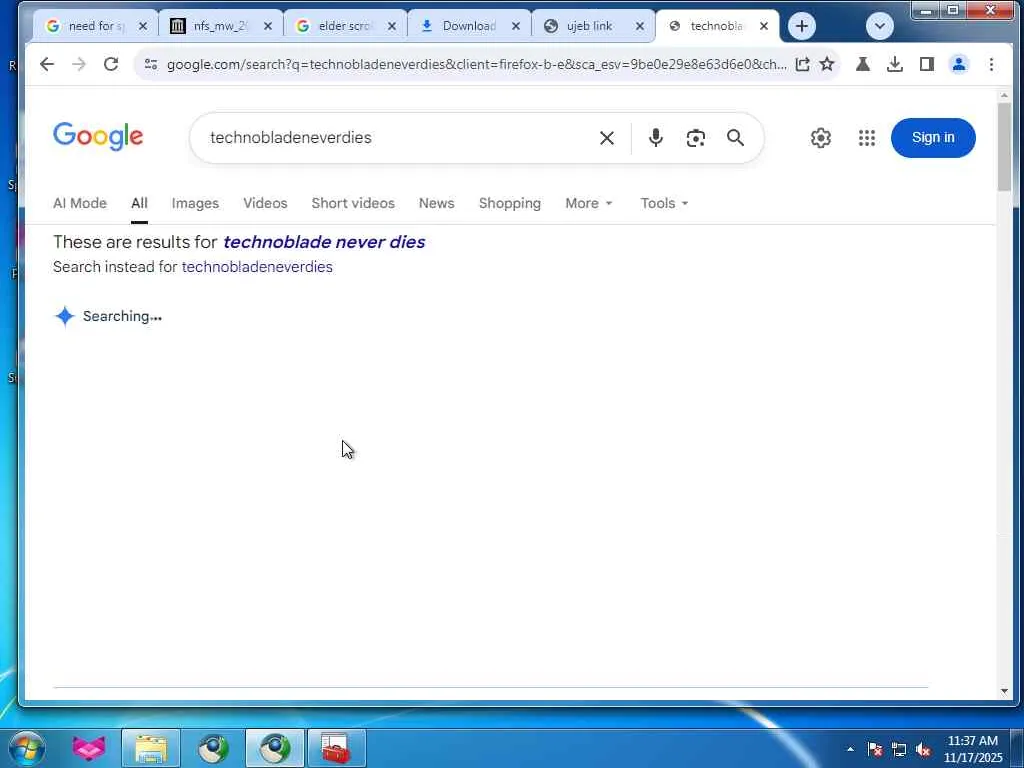Select the All results tab
This screenshot has height=768, width=1024.
point(139,203)
